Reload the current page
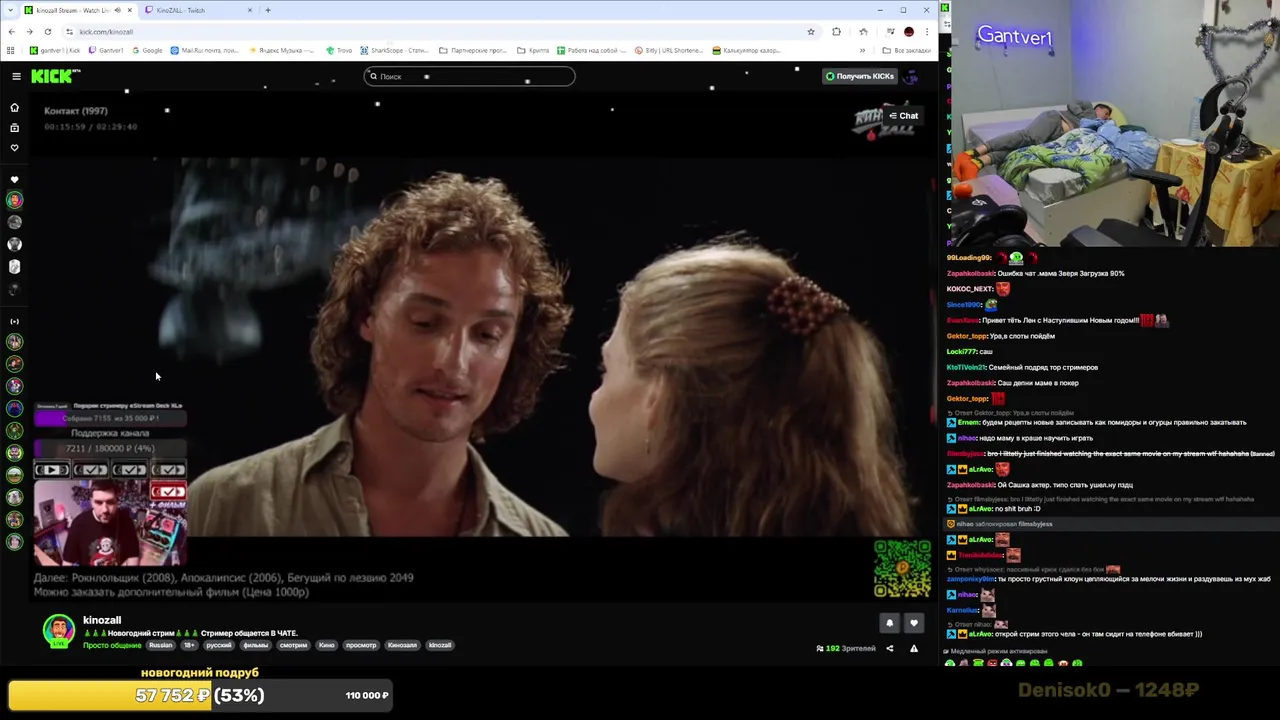This screenshot has height=720, width=1280. tap(50, 31)
